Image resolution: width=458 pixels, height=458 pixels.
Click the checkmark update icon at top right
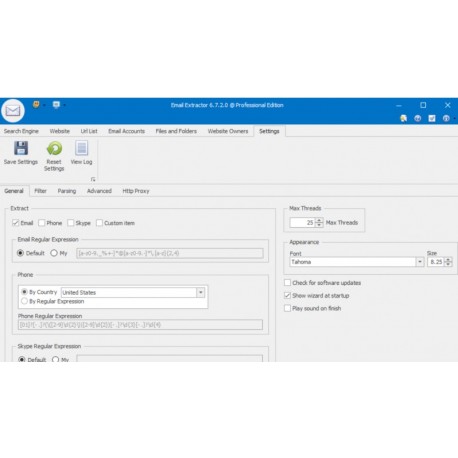tap(432, 118)
